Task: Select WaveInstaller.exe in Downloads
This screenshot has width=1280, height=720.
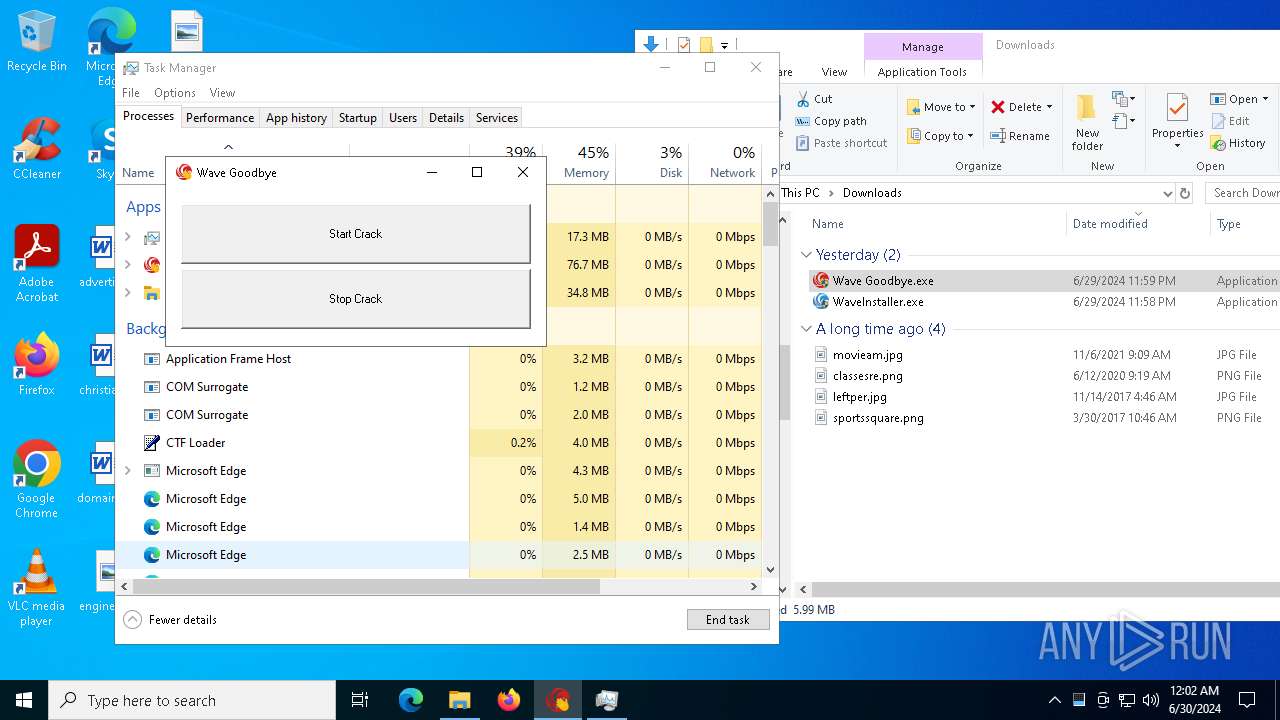Action: (878, 302)
